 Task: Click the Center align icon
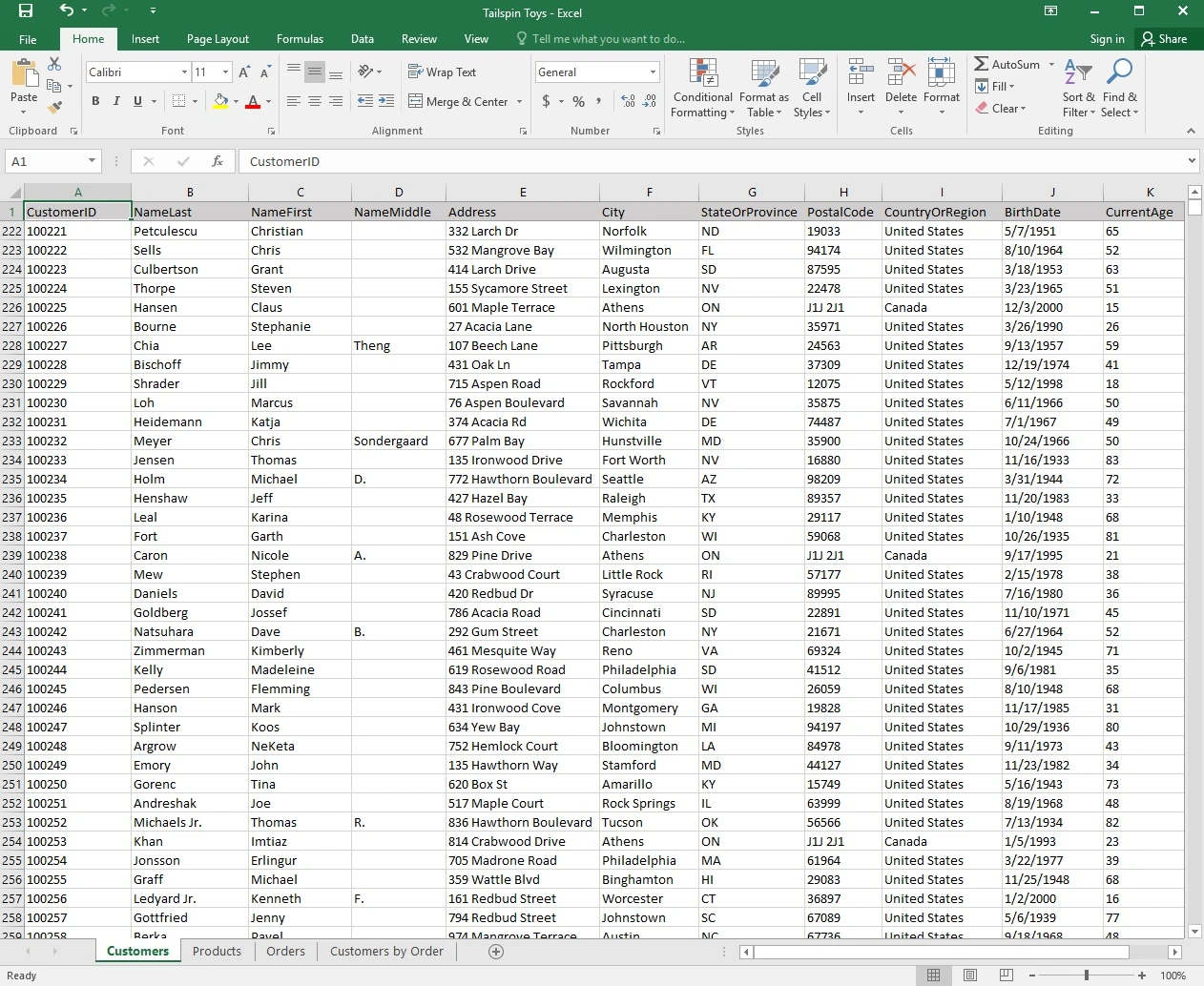pos(314,101)
